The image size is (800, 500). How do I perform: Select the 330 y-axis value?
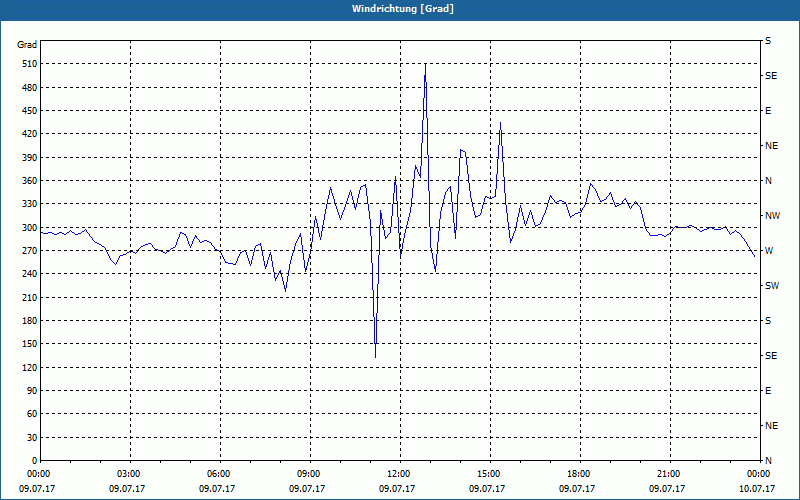click(x=31, y=204)
